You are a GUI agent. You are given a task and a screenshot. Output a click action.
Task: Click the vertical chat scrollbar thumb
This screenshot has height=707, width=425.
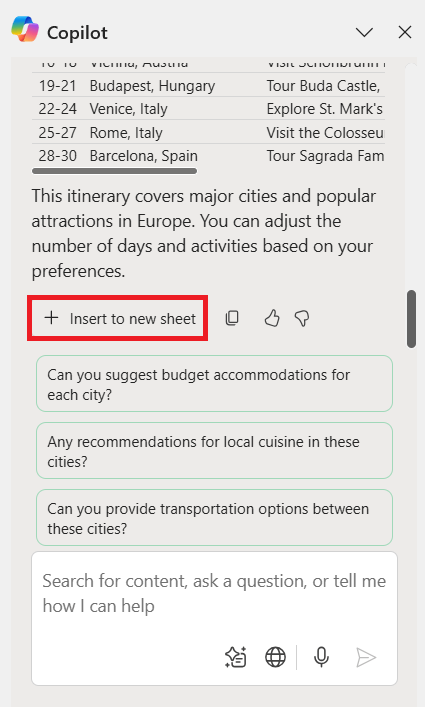pos(411,319)
